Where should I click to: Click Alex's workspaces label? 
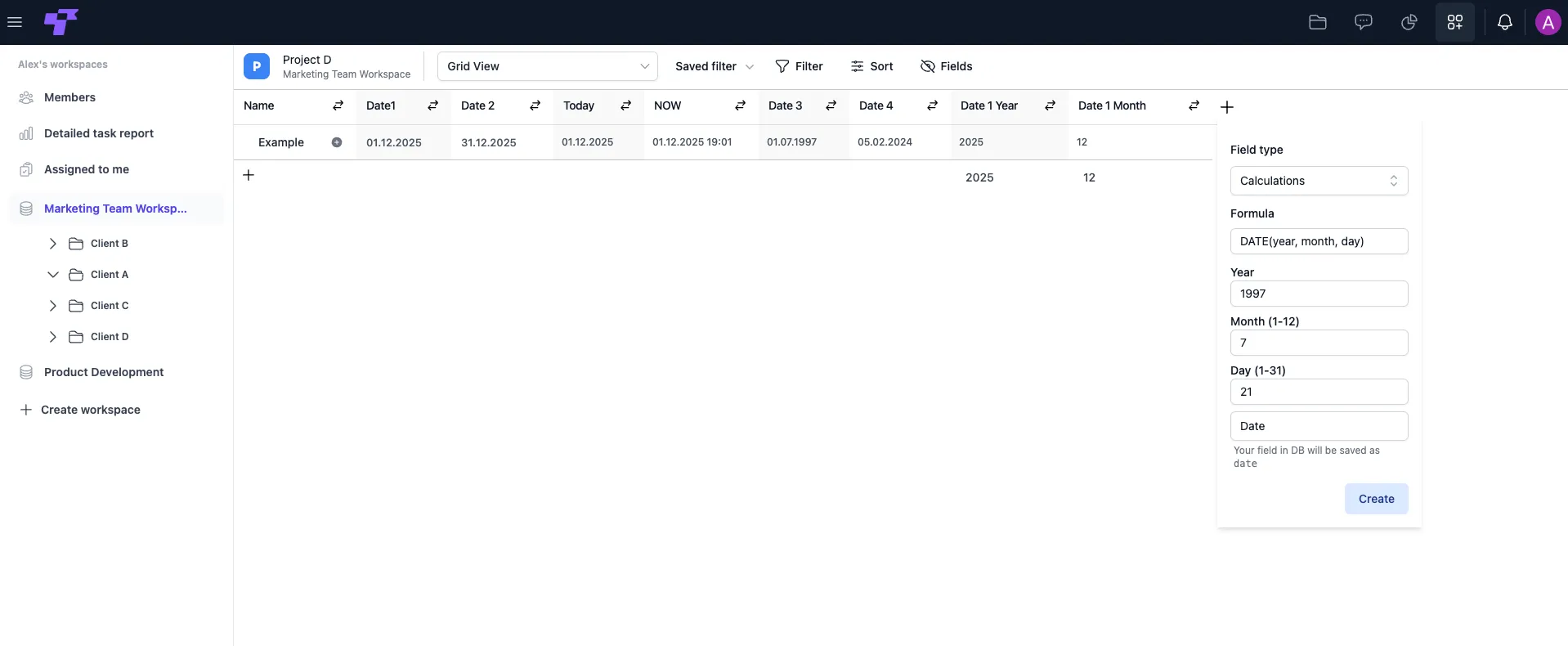click(63, 65)
